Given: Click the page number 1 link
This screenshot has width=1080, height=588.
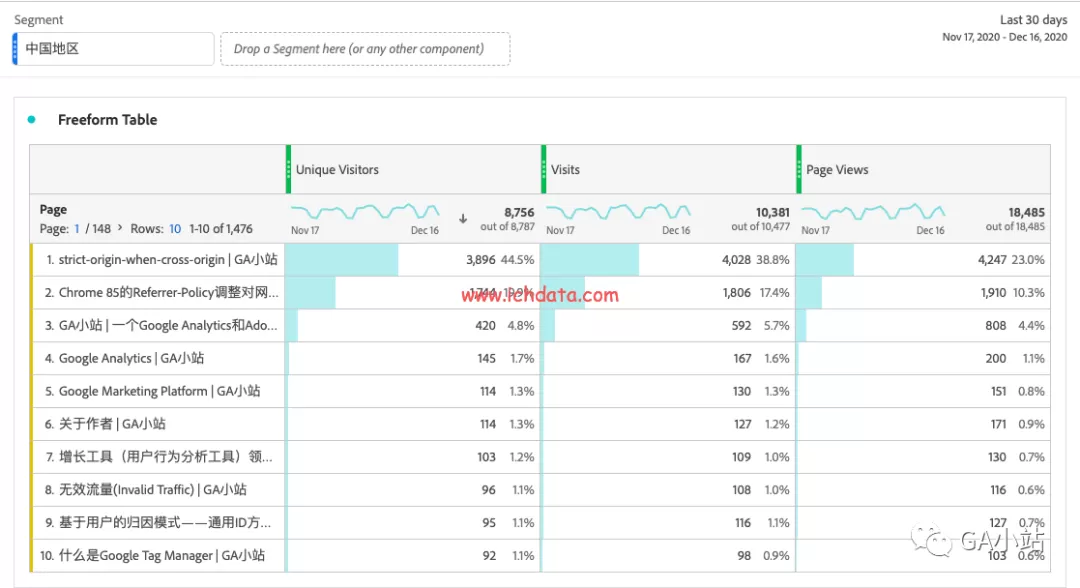Looking at the screenshot, I should pyautogui.click(x=76, y=228).
